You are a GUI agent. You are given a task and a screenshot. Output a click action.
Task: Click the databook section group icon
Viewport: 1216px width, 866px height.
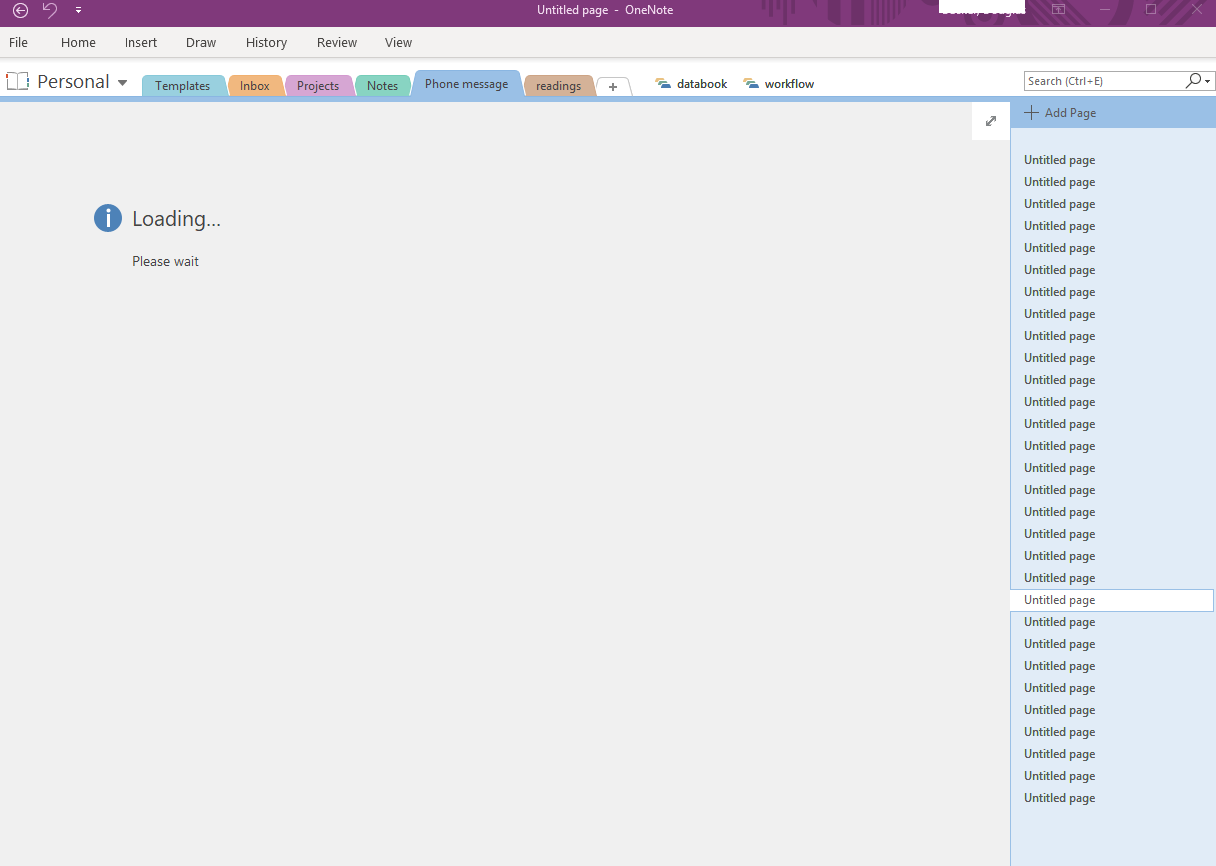pos(663,84)
